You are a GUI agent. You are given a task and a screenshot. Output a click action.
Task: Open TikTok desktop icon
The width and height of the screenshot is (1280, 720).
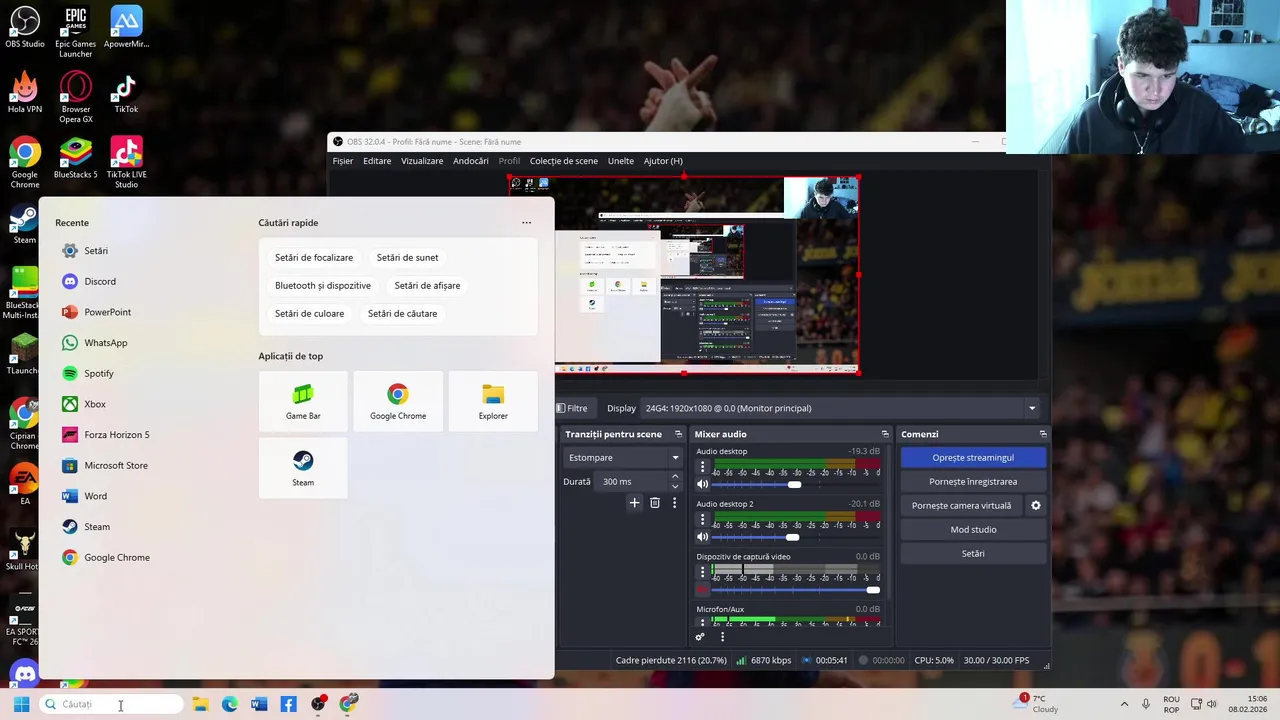(x=126, y=92)
